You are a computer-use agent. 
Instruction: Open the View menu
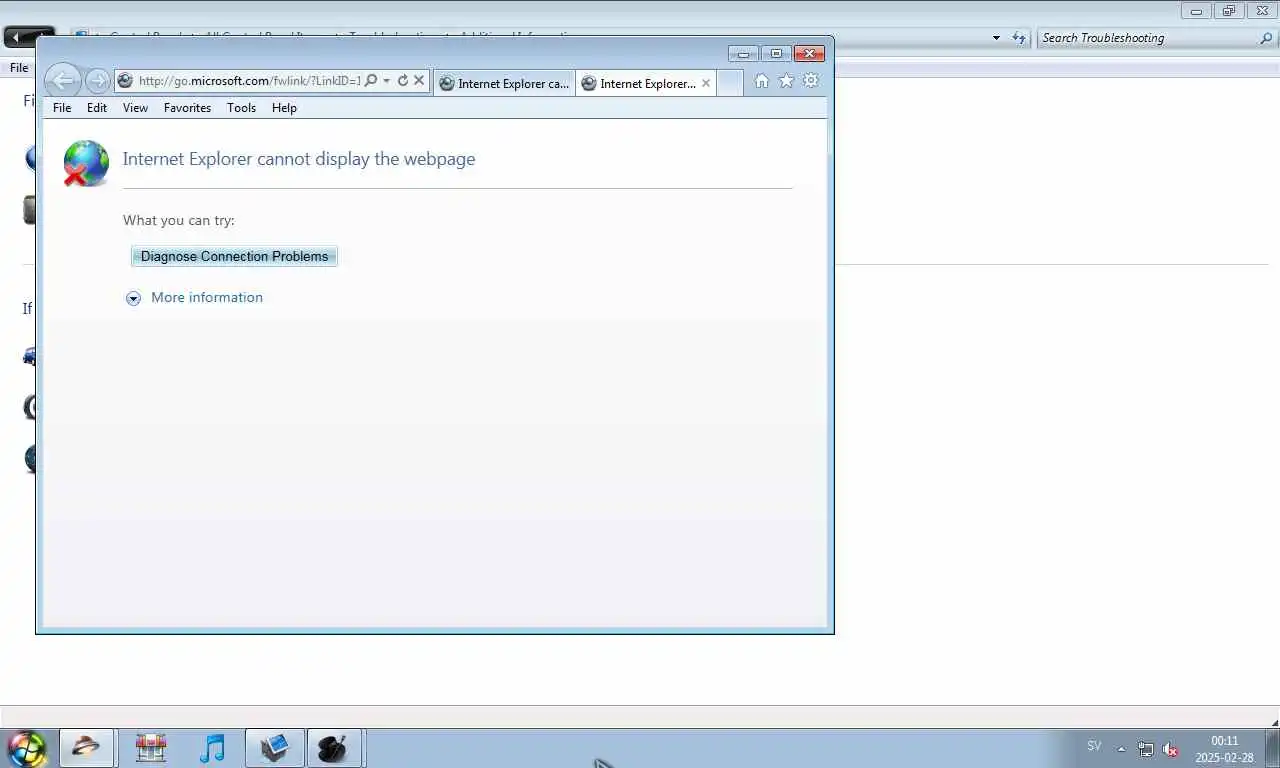point(135,108)
